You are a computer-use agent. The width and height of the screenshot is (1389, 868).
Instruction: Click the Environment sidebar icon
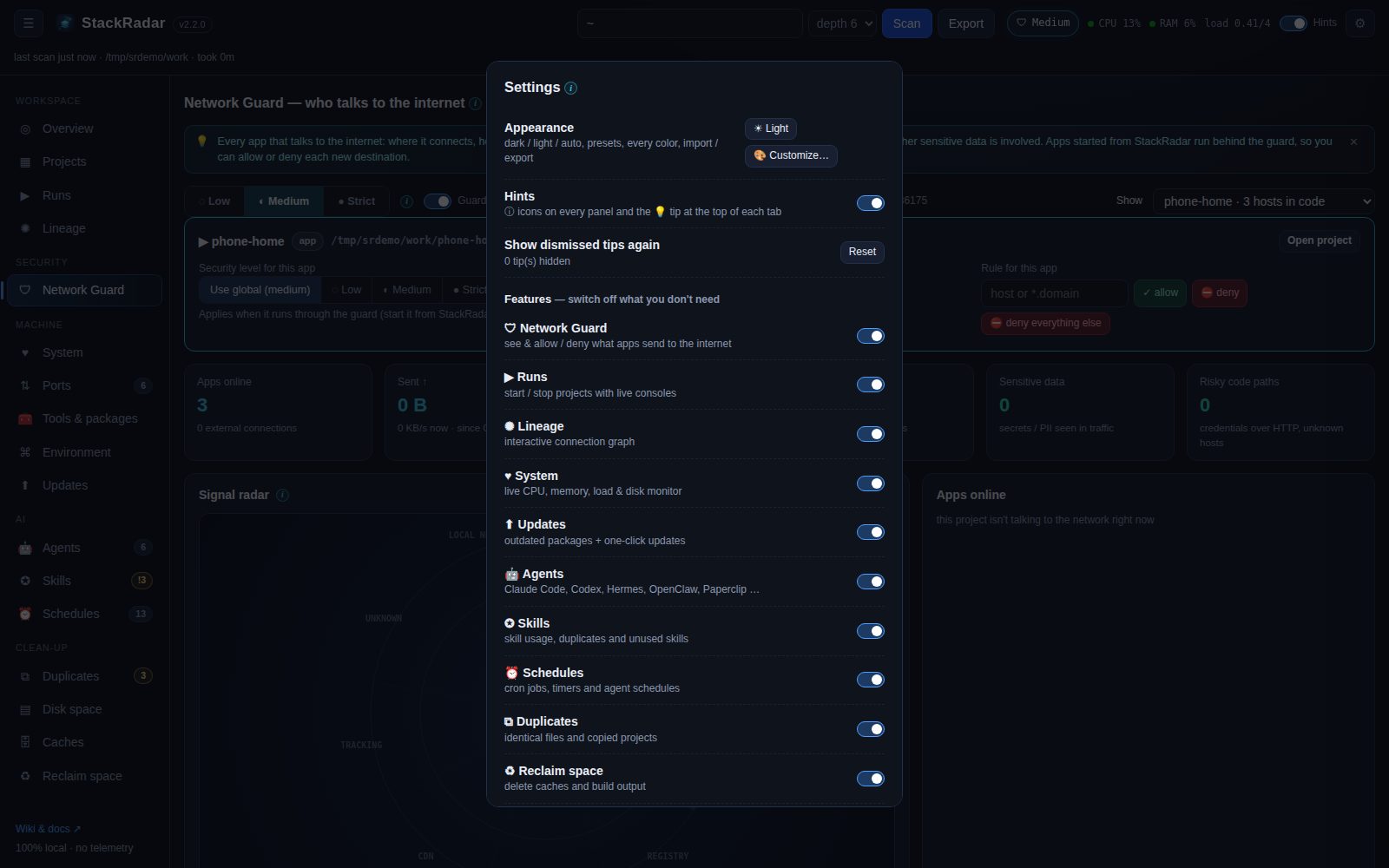(x=25, y=452)
